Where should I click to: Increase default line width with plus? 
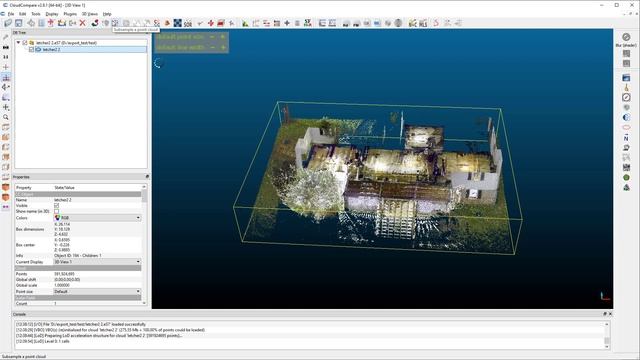pyautogui.click(x=223, y=47)
